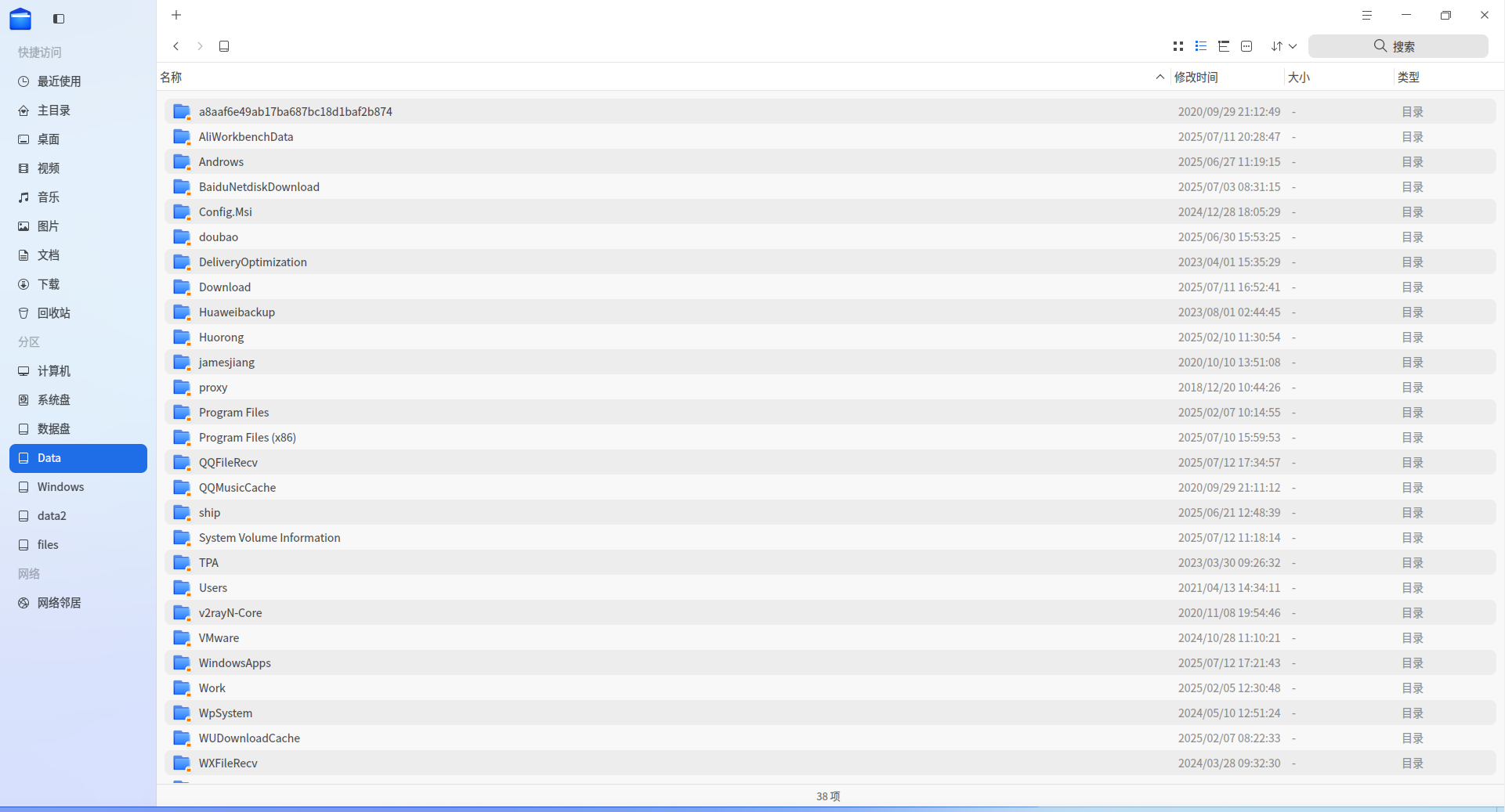Open Network Neighbors (网络邻居)
Viewport: 1505px width, 812px height.
(78, 603)
